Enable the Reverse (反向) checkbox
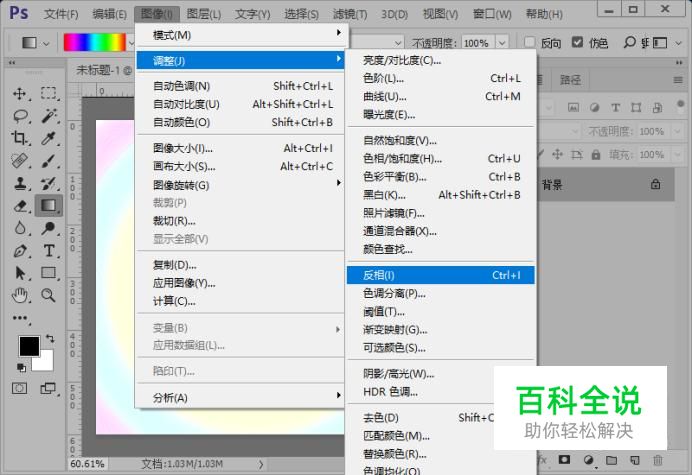Screen dimensions: 692x475 pos(530,42)
